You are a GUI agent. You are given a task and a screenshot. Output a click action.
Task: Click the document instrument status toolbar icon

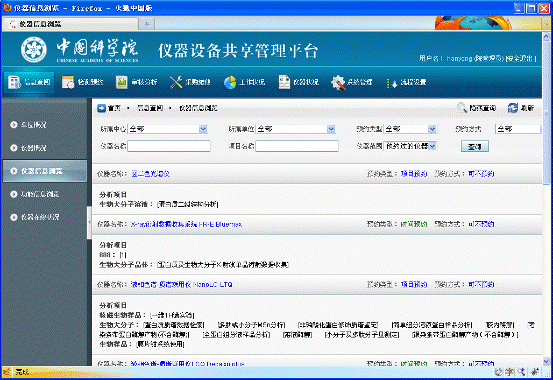tap(284, 82)
